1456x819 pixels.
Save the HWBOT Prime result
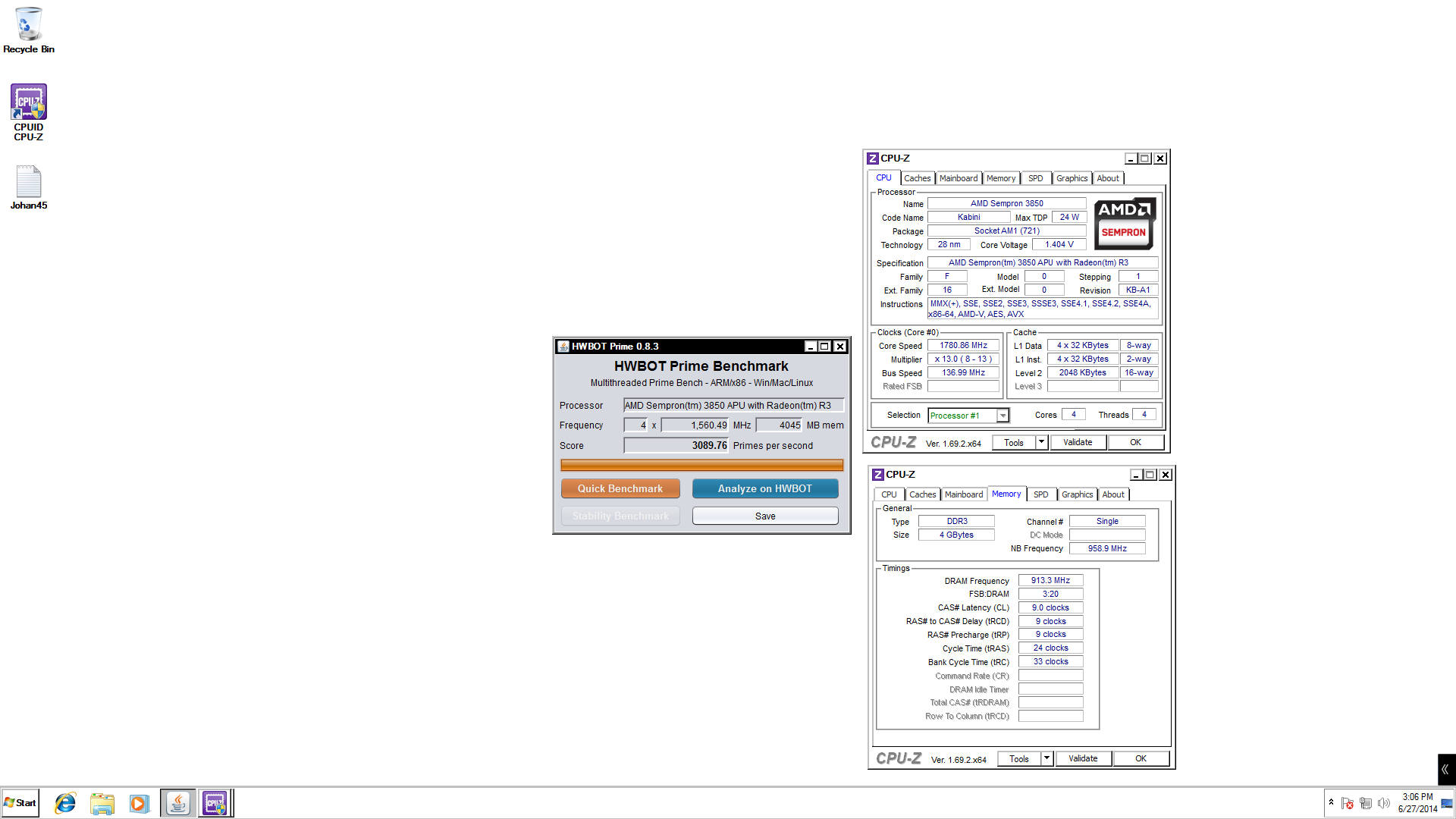[765, 516]
